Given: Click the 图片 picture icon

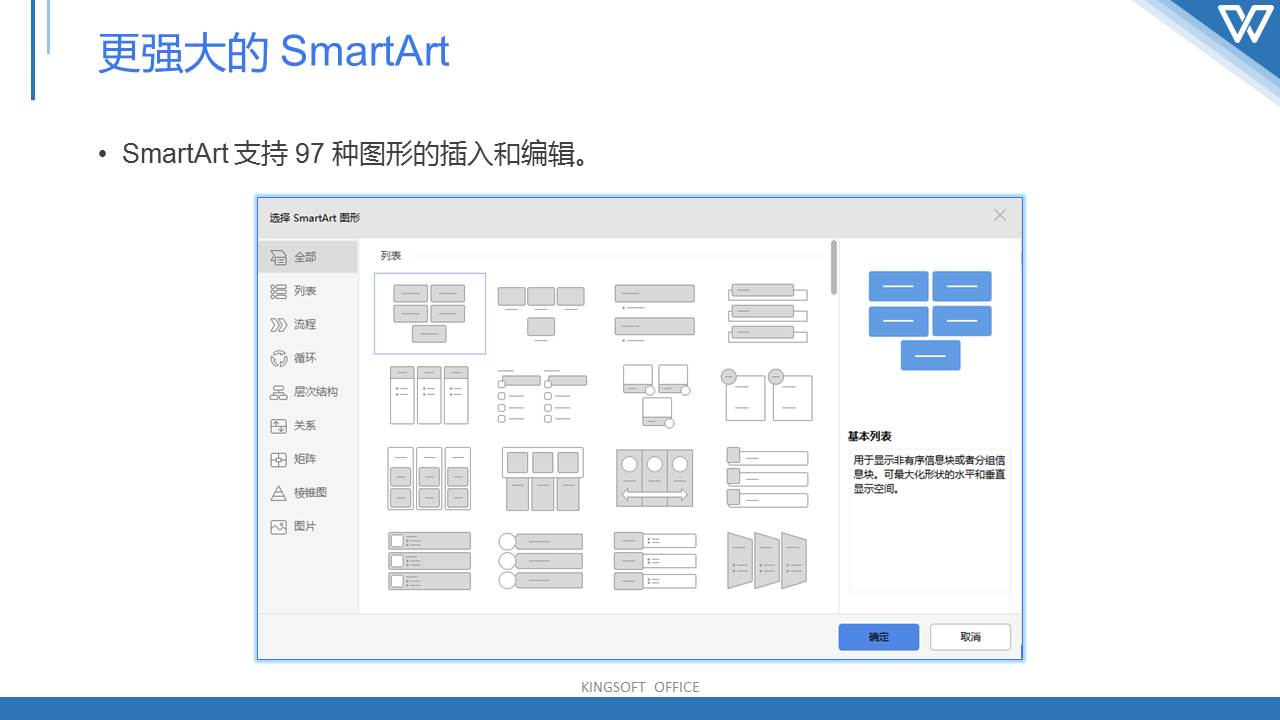Looking at the screenshot, I should coord(279,526).
